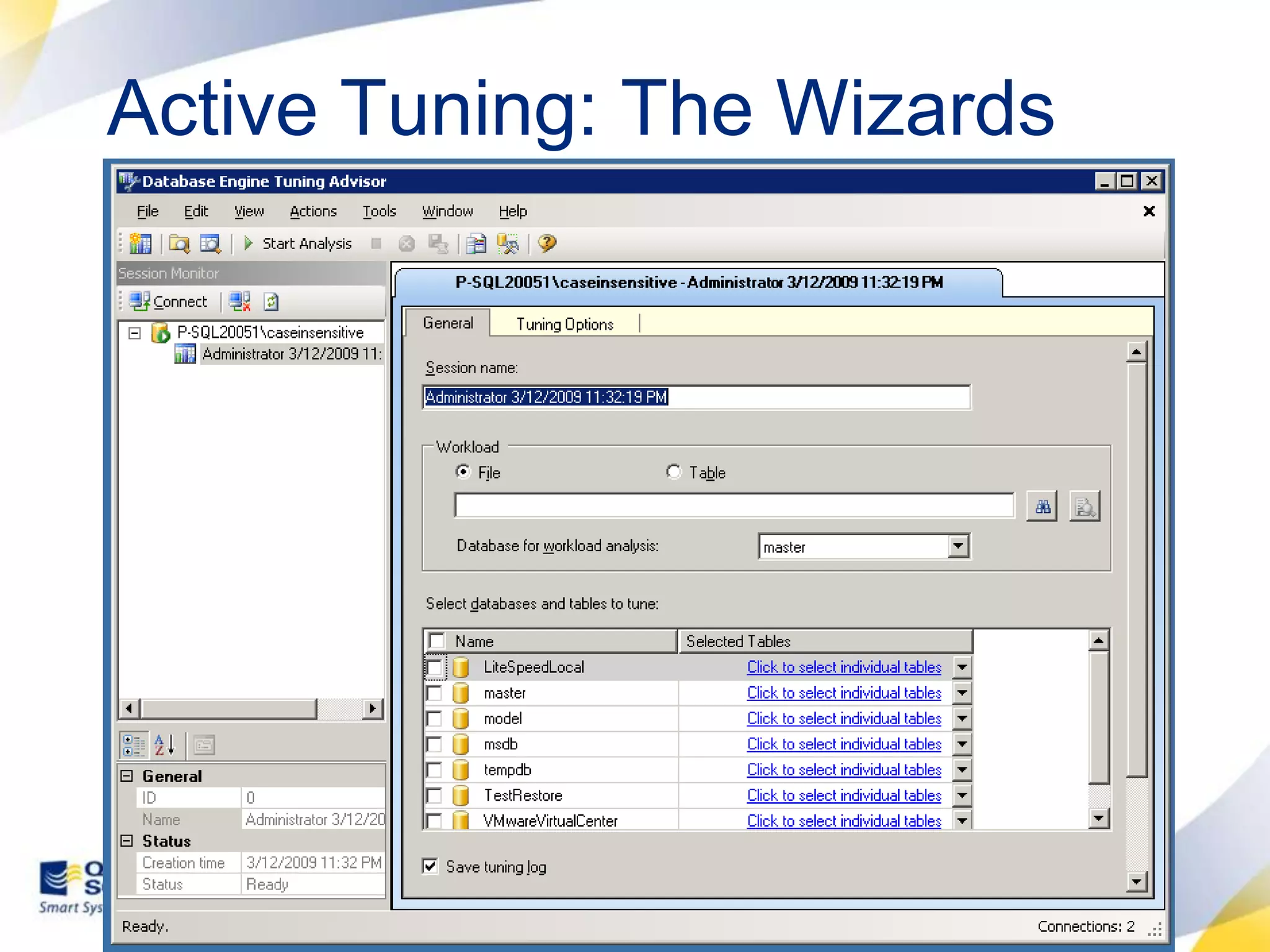
Task: Open the model tables dropdown arrow
Action: coord(962,719)
